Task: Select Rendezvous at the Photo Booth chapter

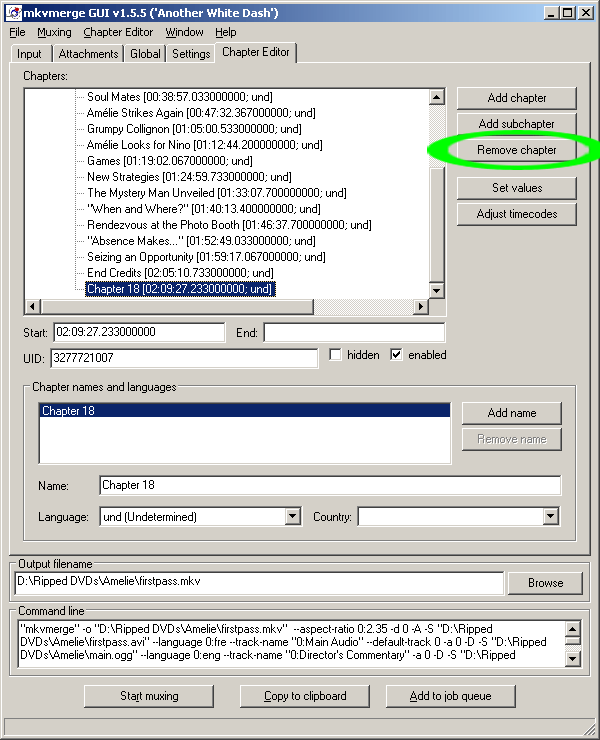Action: pos(229,225)
